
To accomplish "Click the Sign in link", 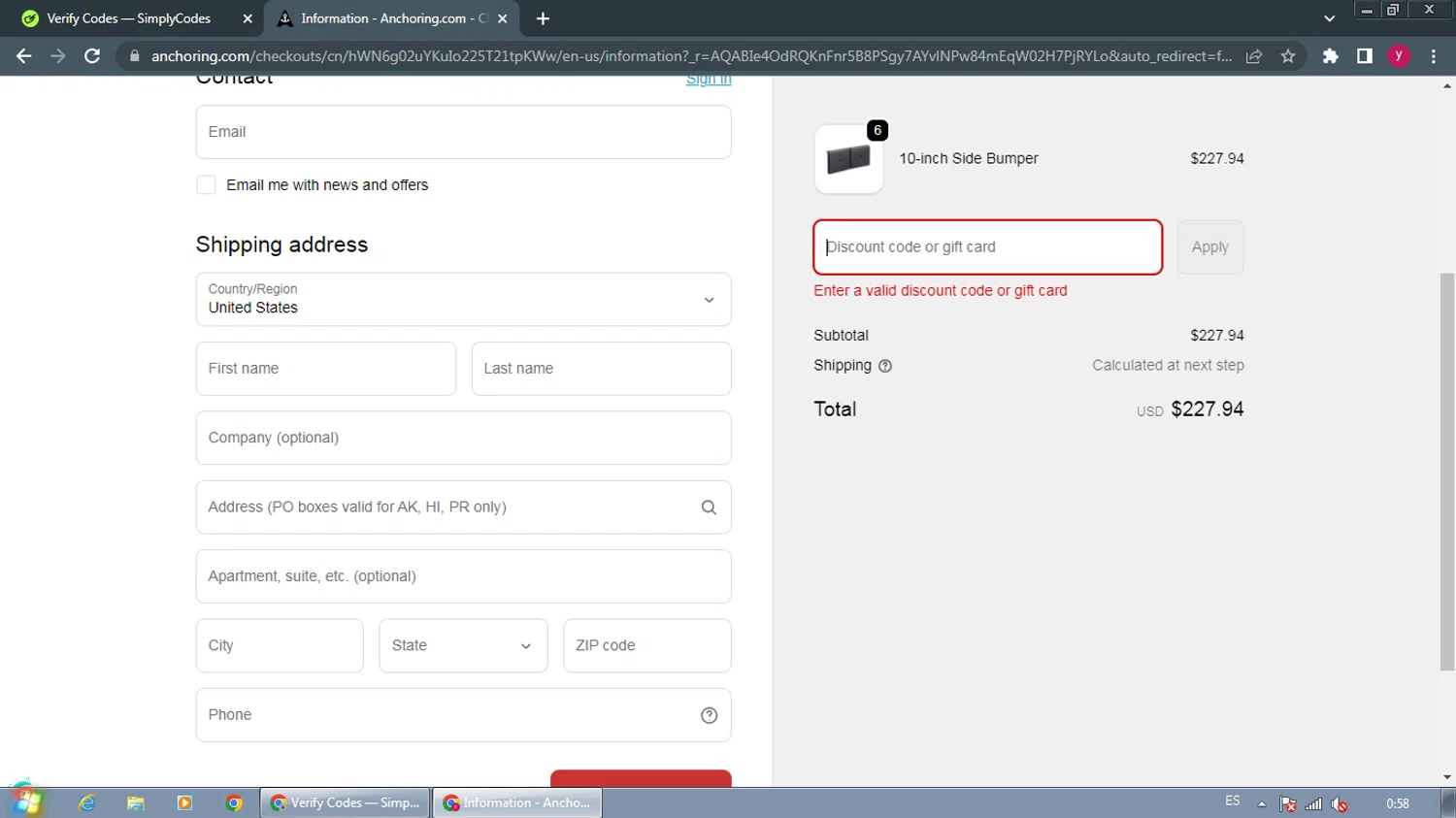I will point(709,80).
